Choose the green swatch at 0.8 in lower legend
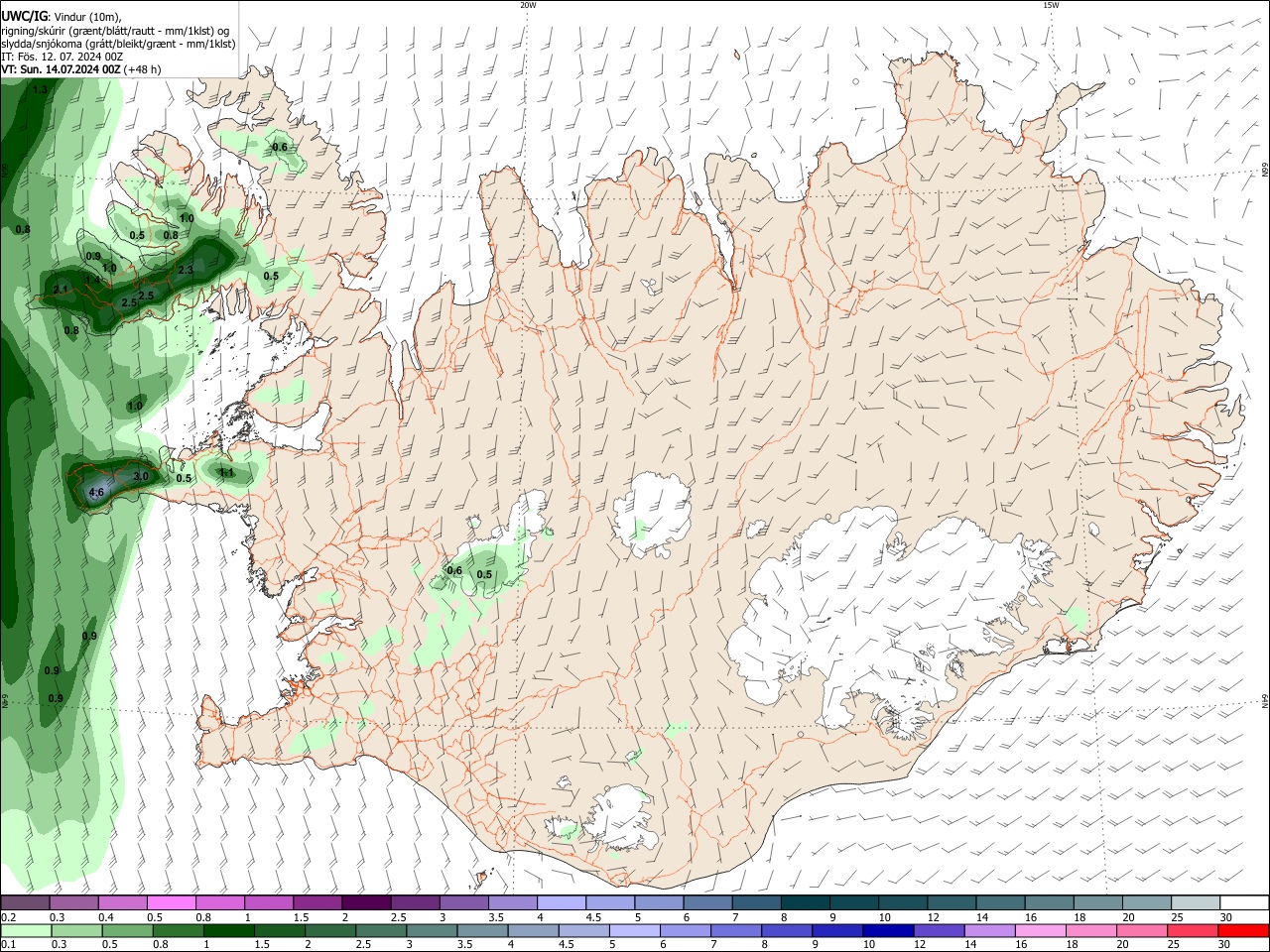Image resolution: width=1270 pixels, height=952 pixels. [178, 930]
